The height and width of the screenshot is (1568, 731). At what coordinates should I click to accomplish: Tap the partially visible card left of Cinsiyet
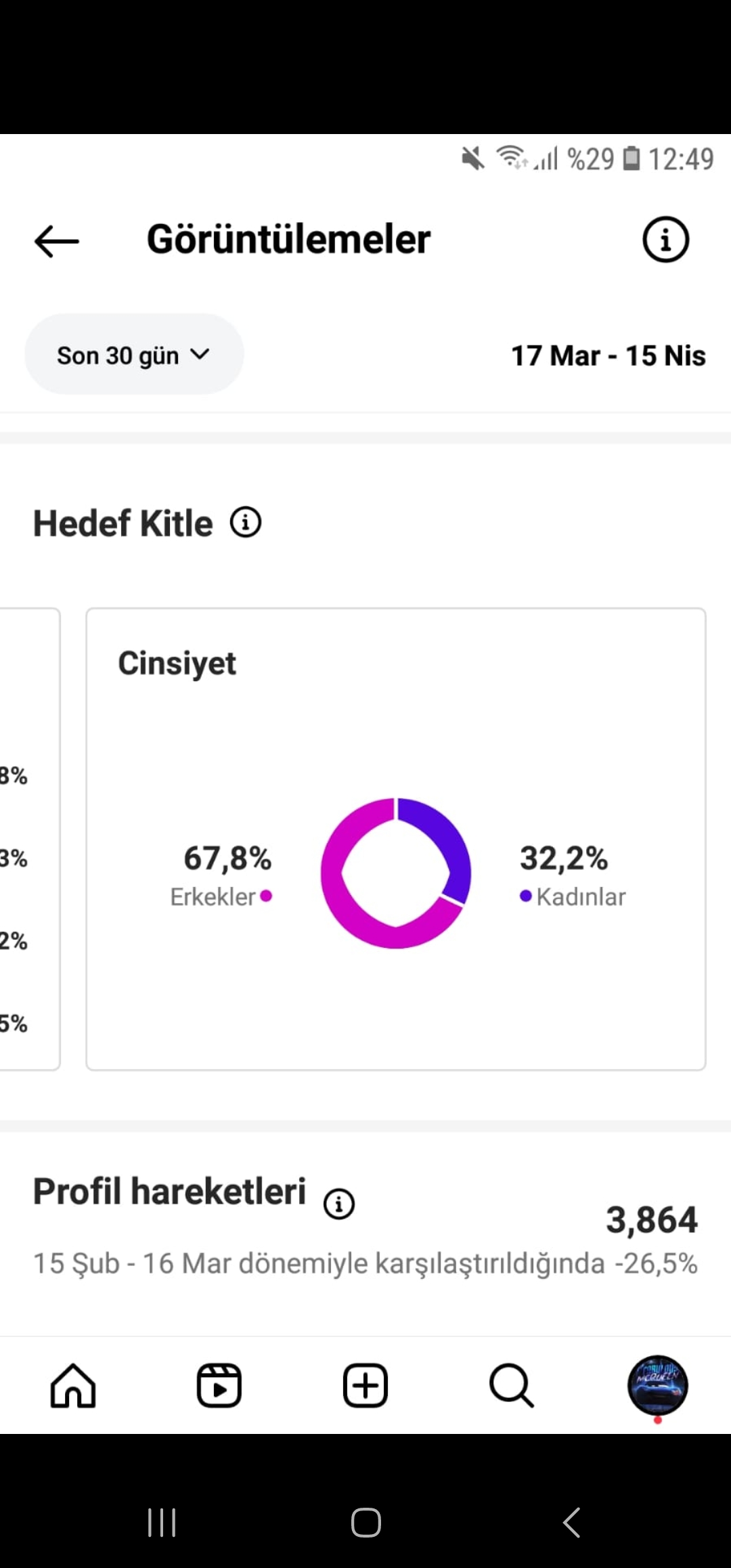[30, 839]
